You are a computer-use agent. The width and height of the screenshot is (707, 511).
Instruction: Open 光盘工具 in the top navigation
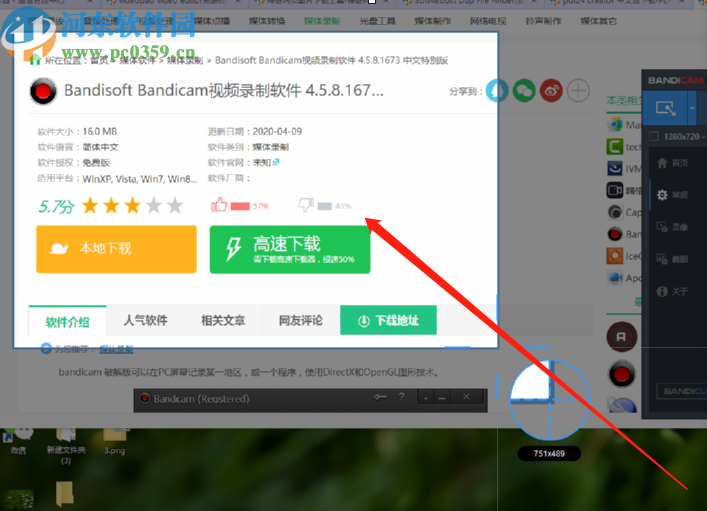pyautogui.click(x=377, y=21)
